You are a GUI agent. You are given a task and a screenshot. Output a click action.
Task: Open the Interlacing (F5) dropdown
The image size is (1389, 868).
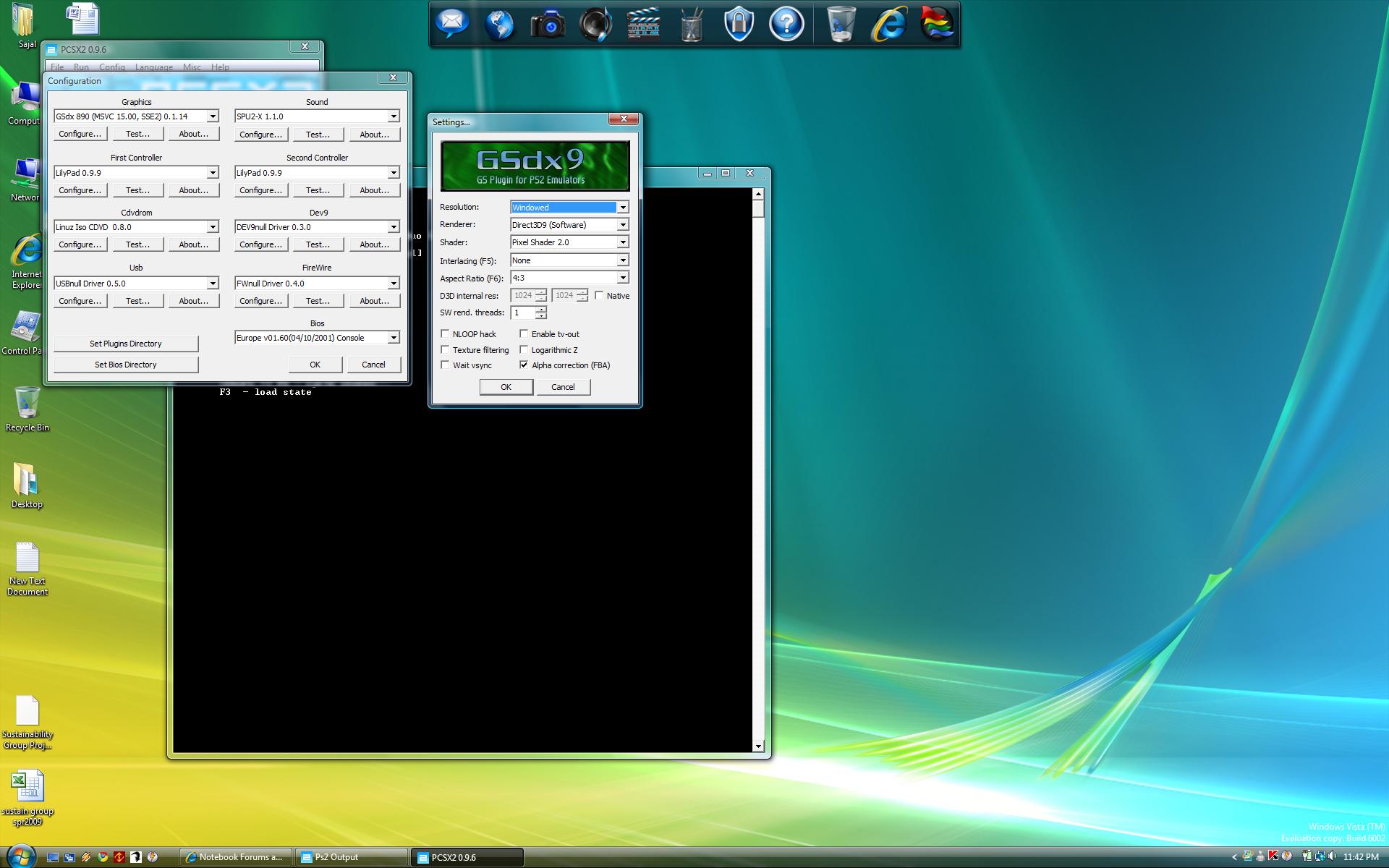click(569, 260)
